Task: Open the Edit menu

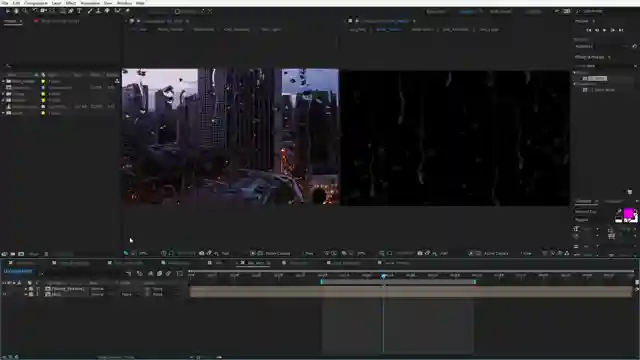Action: tap(16, 3)
